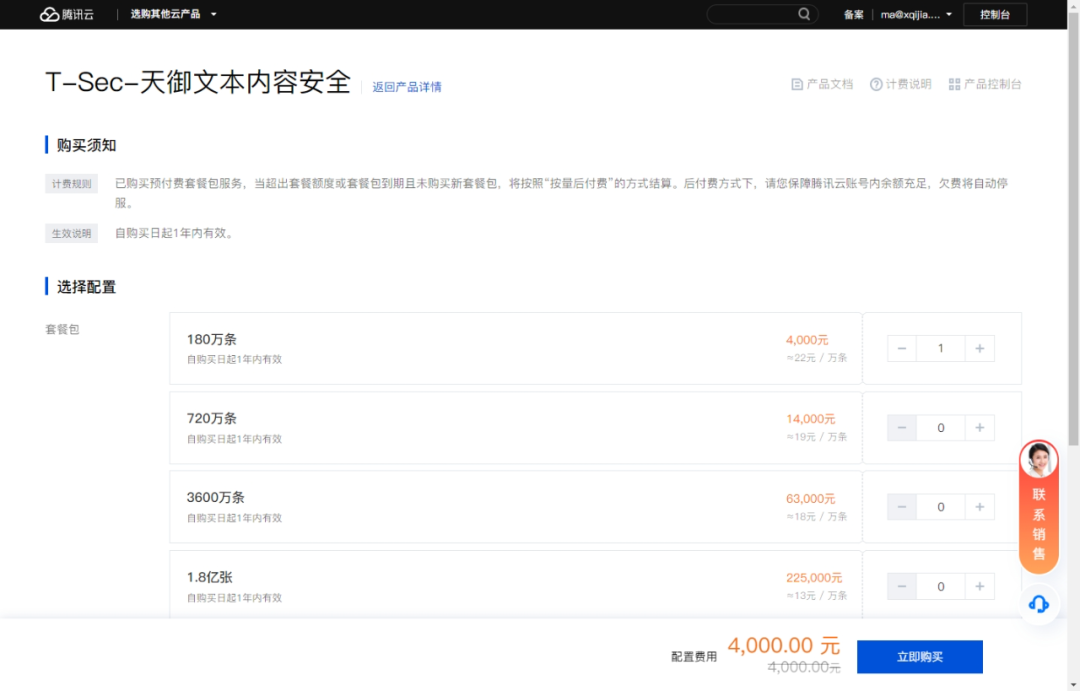Screen dimensions: 1080x691
Task: Open the 备案 link
Action: [853, 14]
